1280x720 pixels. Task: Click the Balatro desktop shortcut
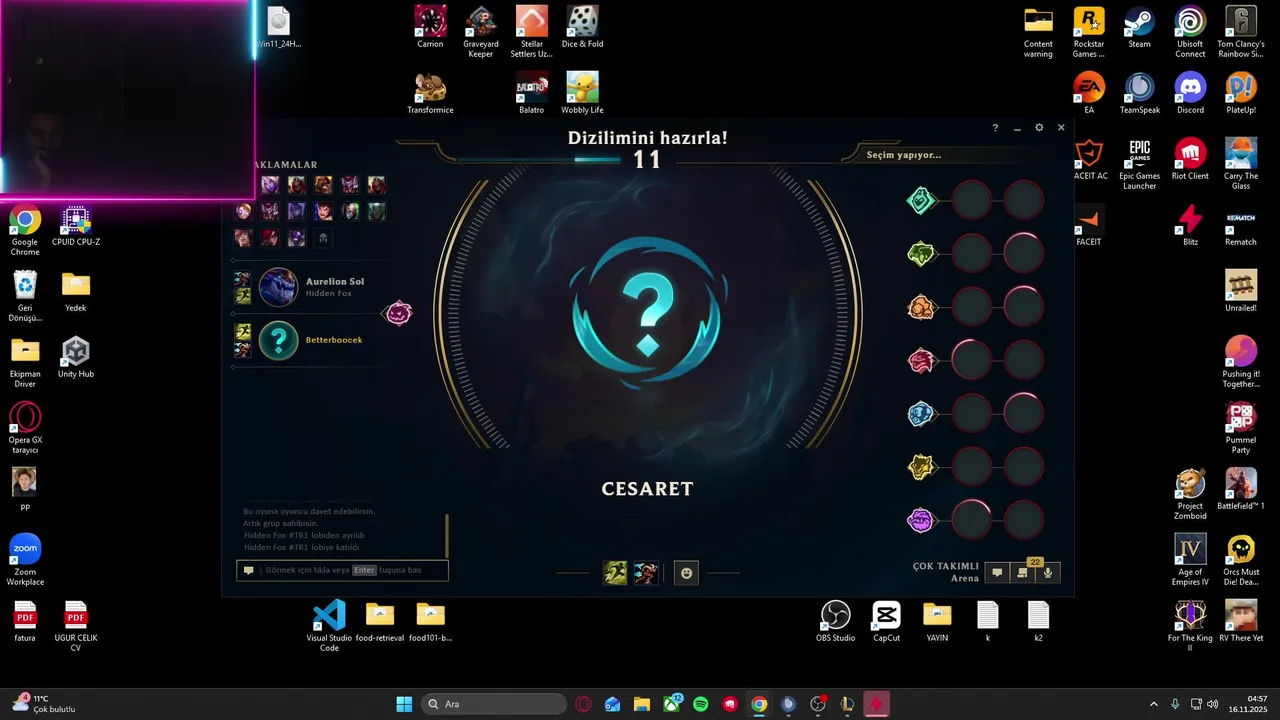[531, 94]
